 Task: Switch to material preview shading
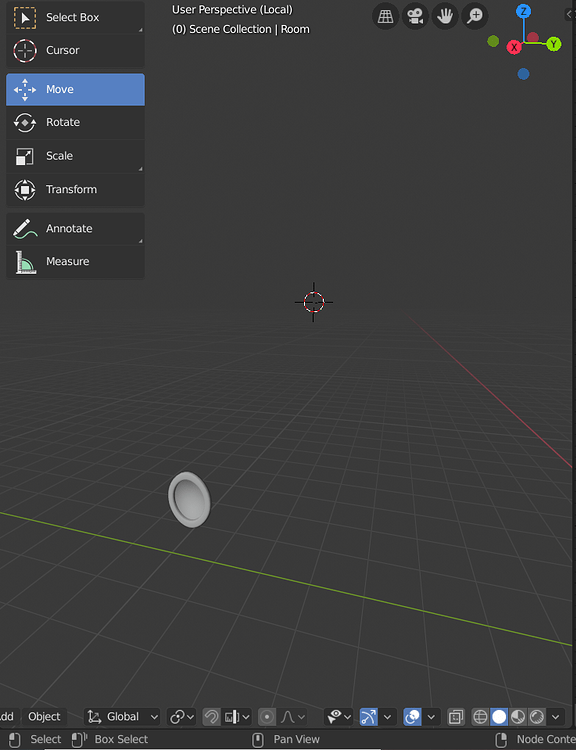[518, 717]
